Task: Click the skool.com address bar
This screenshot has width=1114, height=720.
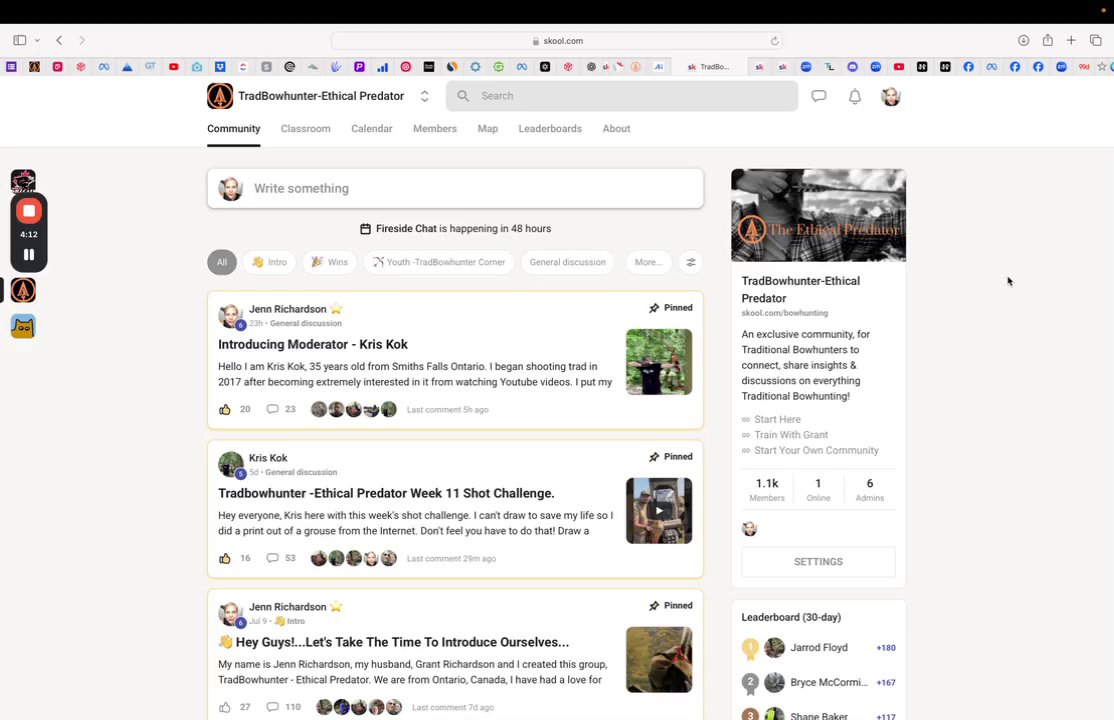Action: tap(557, 41)
